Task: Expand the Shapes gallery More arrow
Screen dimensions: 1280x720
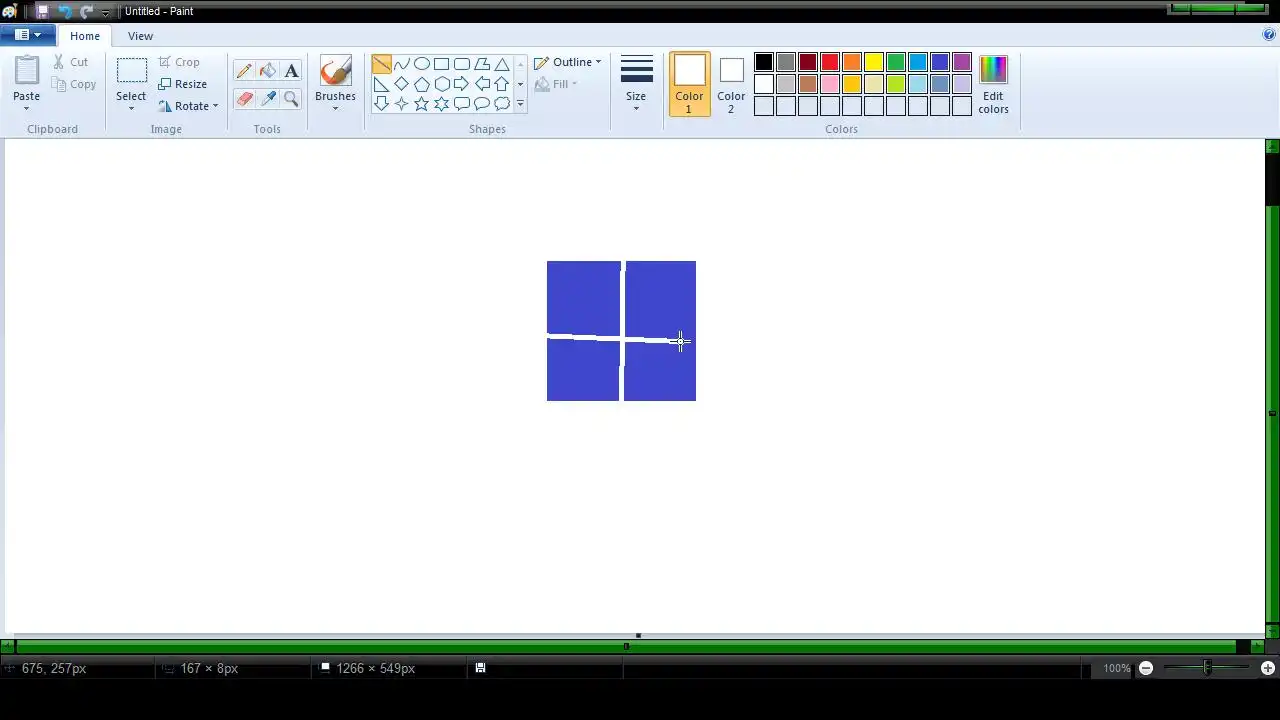Action: coord(520,104)
